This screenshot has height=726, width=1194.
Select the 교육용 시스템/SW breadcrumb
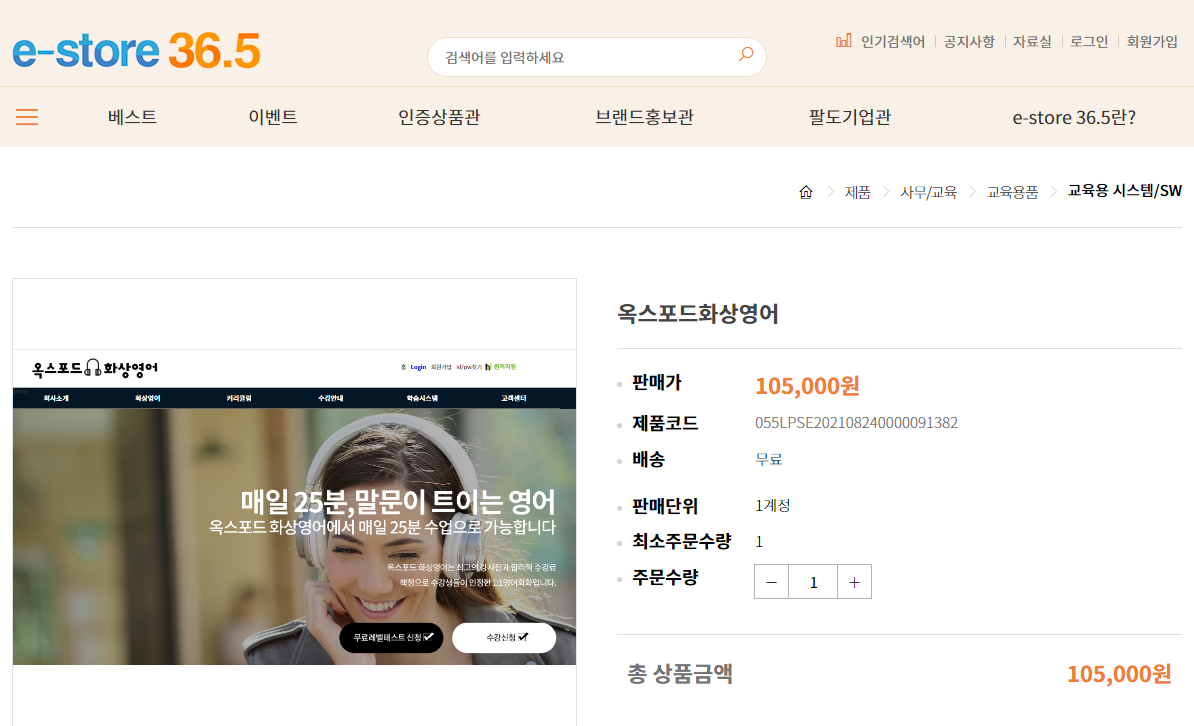point(1125,190)
